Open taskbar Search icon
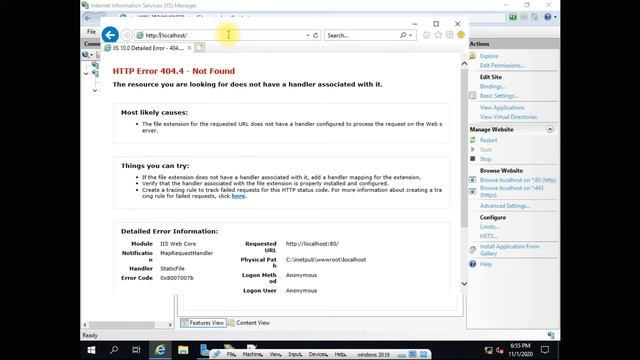This screenshot has height=360, width=640. [114, 350]
